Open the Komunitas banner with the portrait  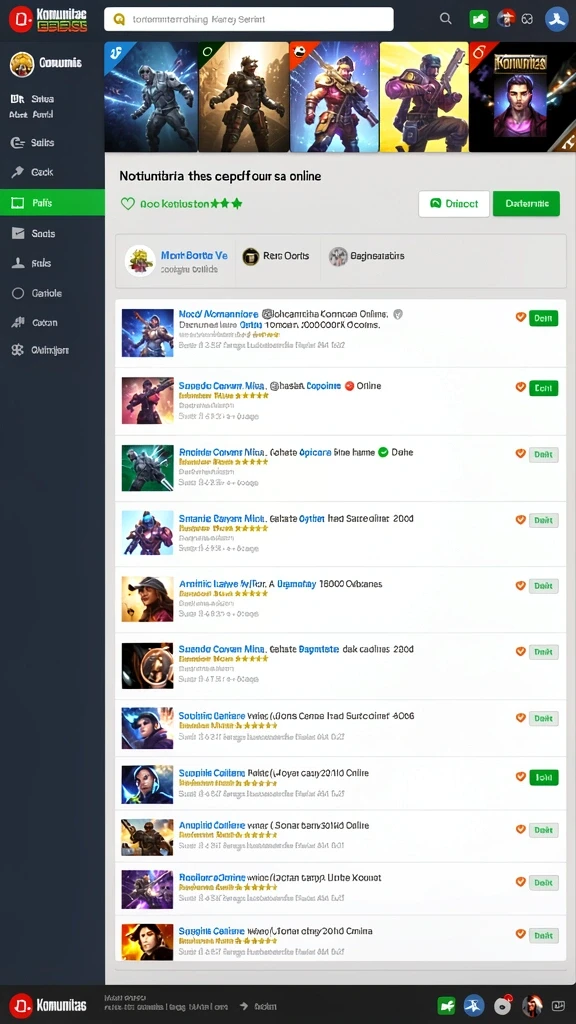tap(522, 97)
